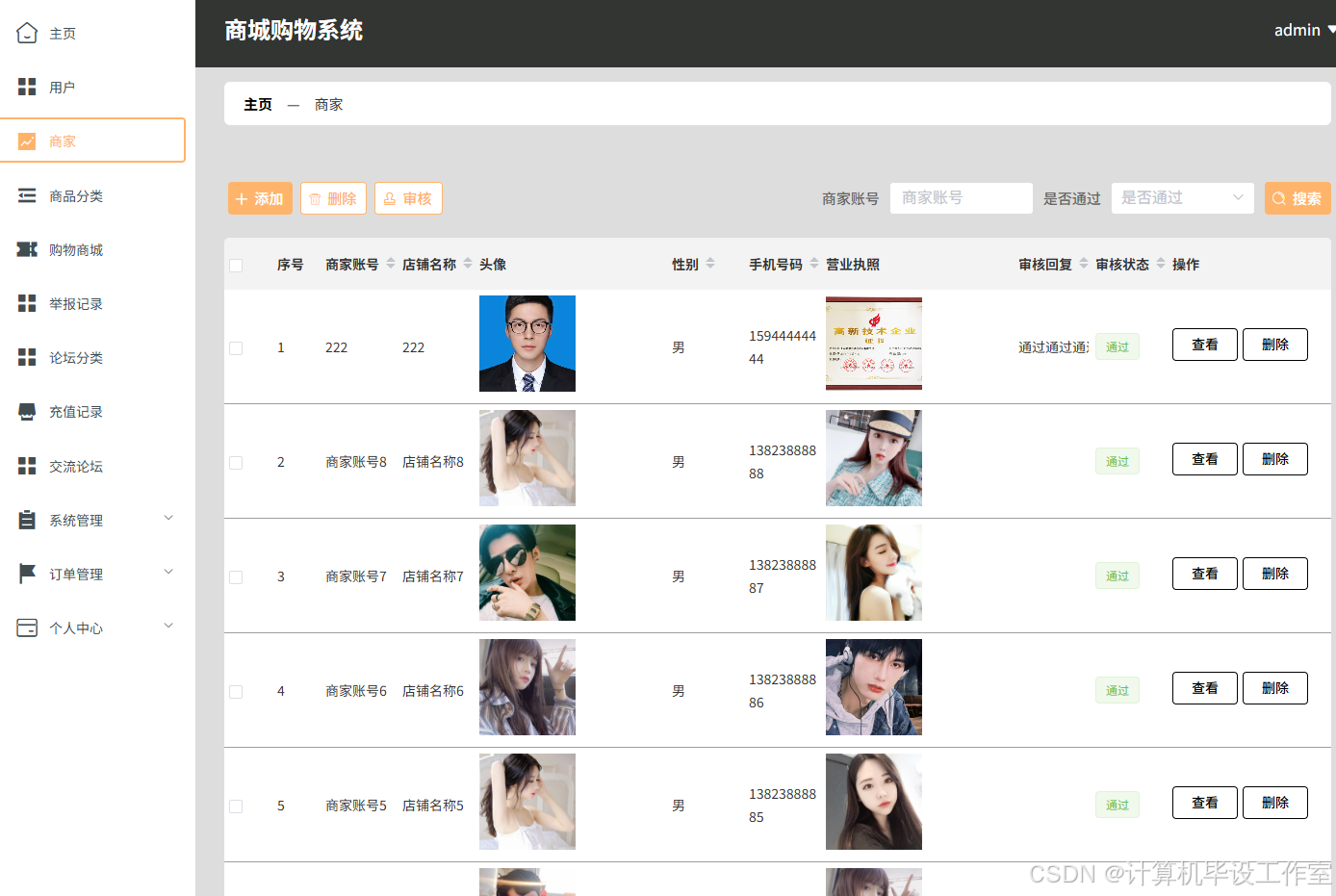Click the grid icon beside 用户
The image size is (1336, 896).
pos(27,87)
